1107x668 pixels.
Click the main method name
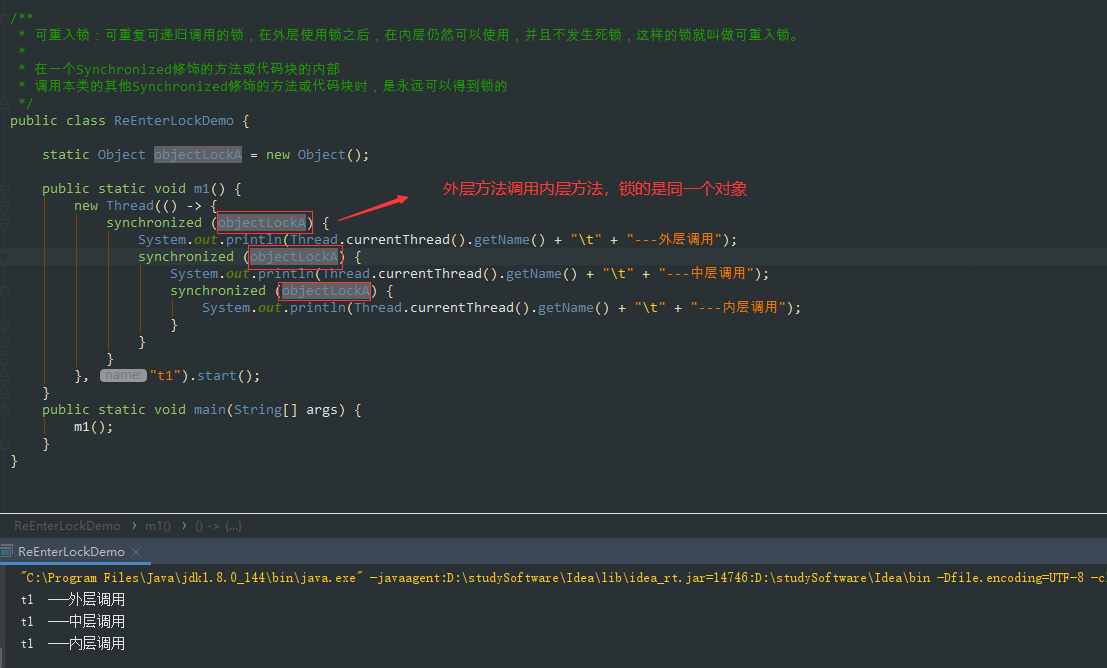click(210, 410)
